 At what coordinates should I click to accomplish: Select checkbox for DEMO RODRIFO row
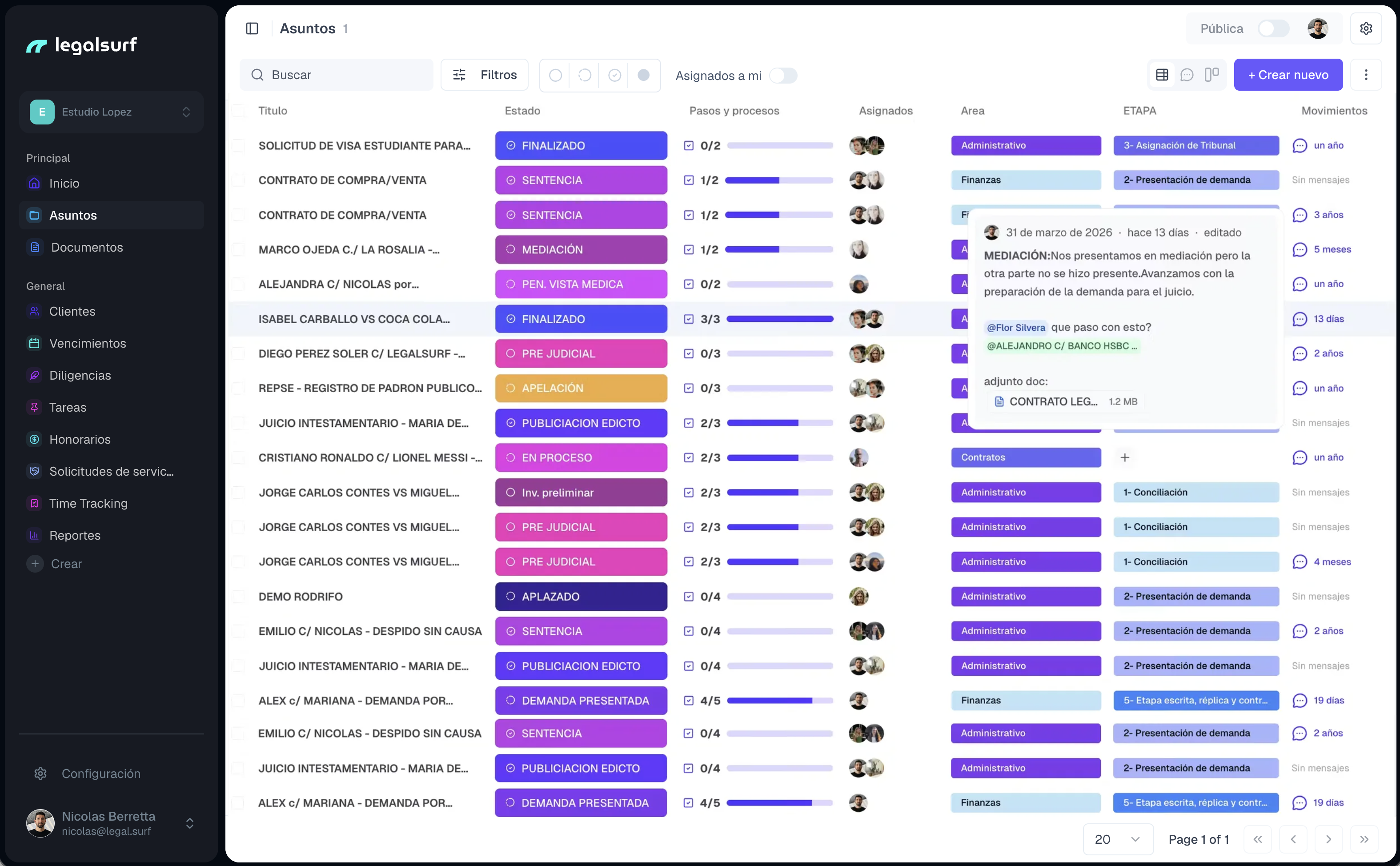pyautogui.click(x=238, y=597)
